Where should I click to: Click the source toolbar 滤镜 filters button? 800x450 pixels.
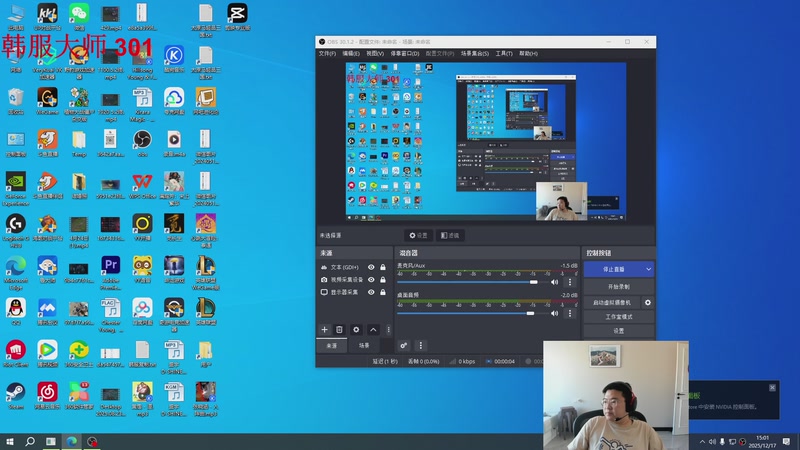pyautogui.click(x=450, y=235)
